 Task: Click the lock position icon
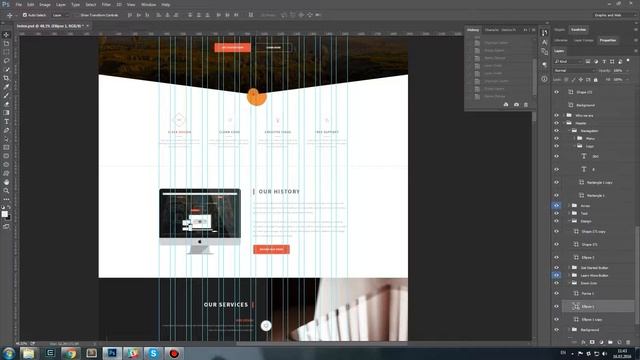click(581, 80)
